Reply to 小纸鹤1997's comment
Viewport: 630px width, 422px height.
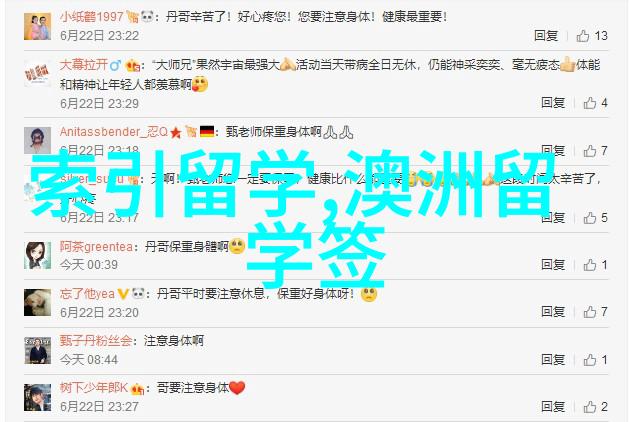(546, 36)
